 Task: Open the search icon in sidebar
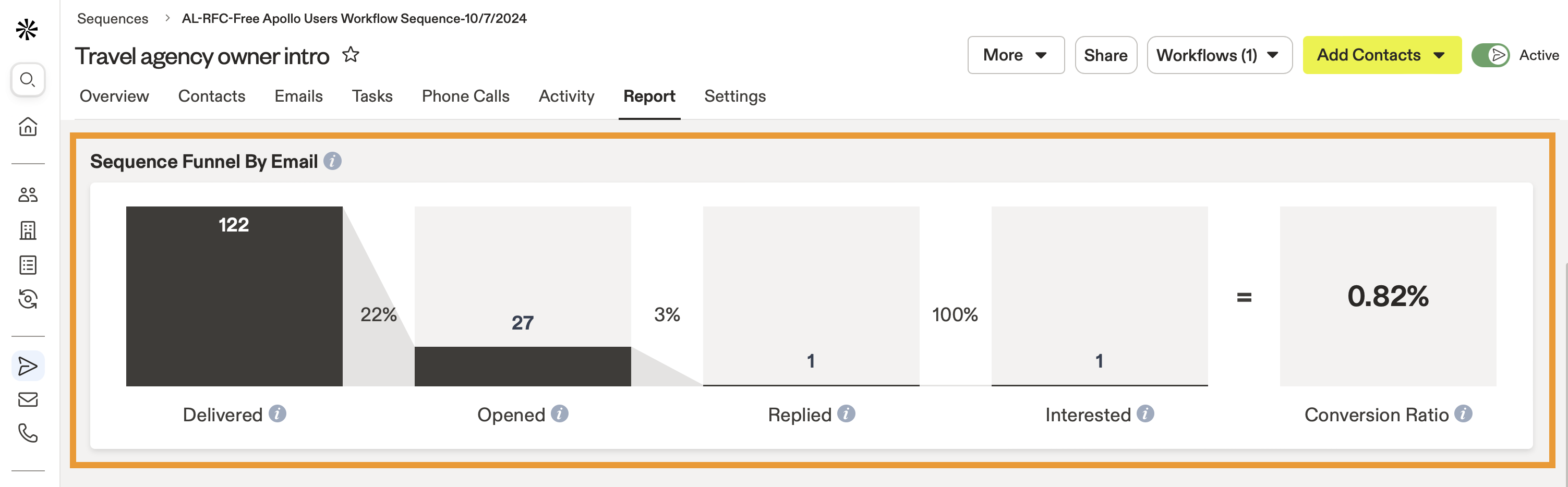pos(28,80)
